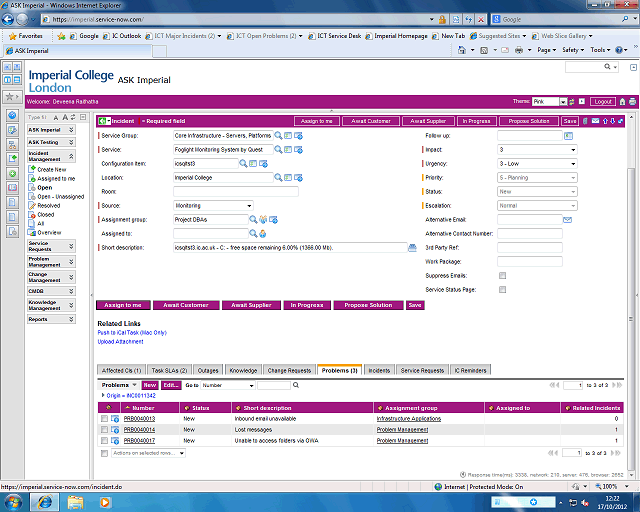Open the lookup magnifier next to Location
This screenshot has width=640, height=512.
(278, 177)
